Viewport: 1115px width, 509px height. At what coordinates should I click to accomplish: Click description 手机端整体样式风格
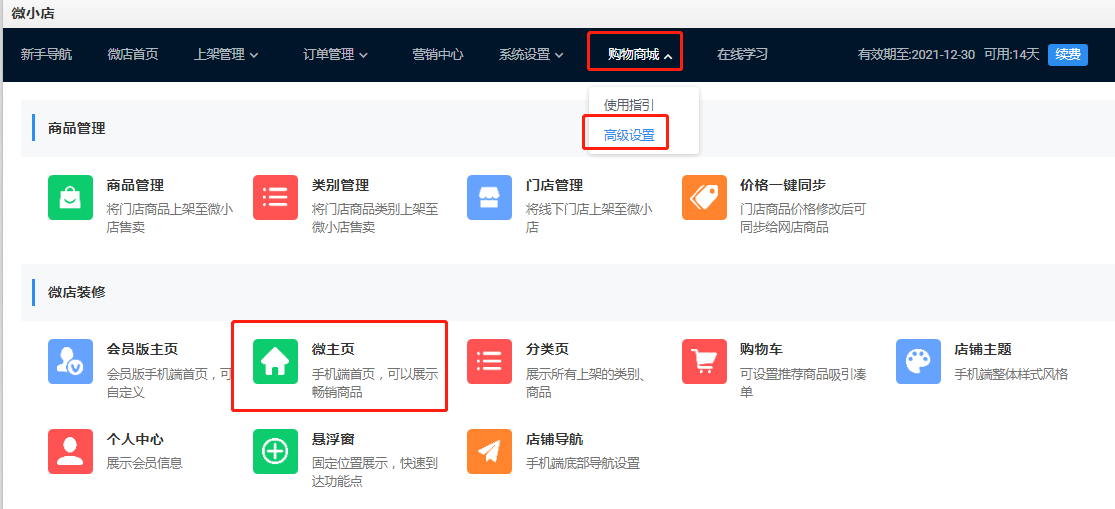tap(1011, 375)
